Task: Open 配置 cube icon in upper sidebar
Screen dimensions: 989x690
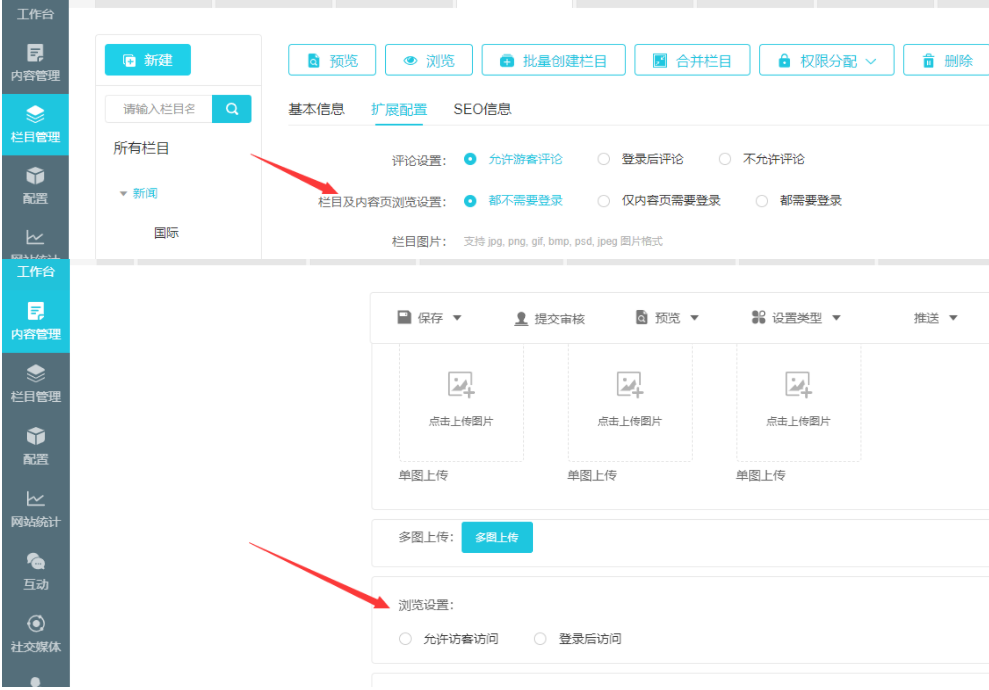Action: click(x=35, y=176)
